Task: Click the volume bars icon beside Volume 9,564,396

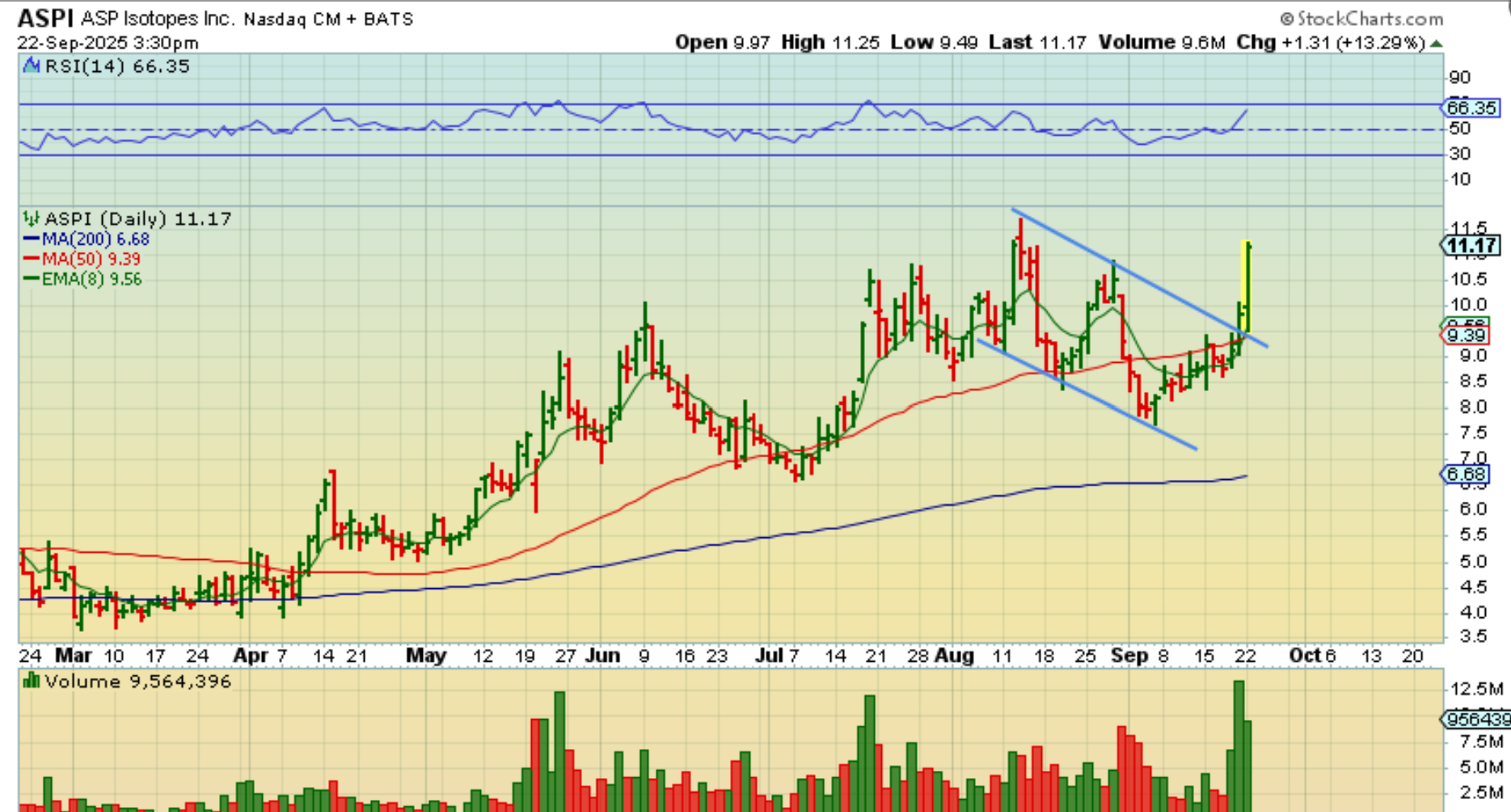Action: (x=32, y=681)
